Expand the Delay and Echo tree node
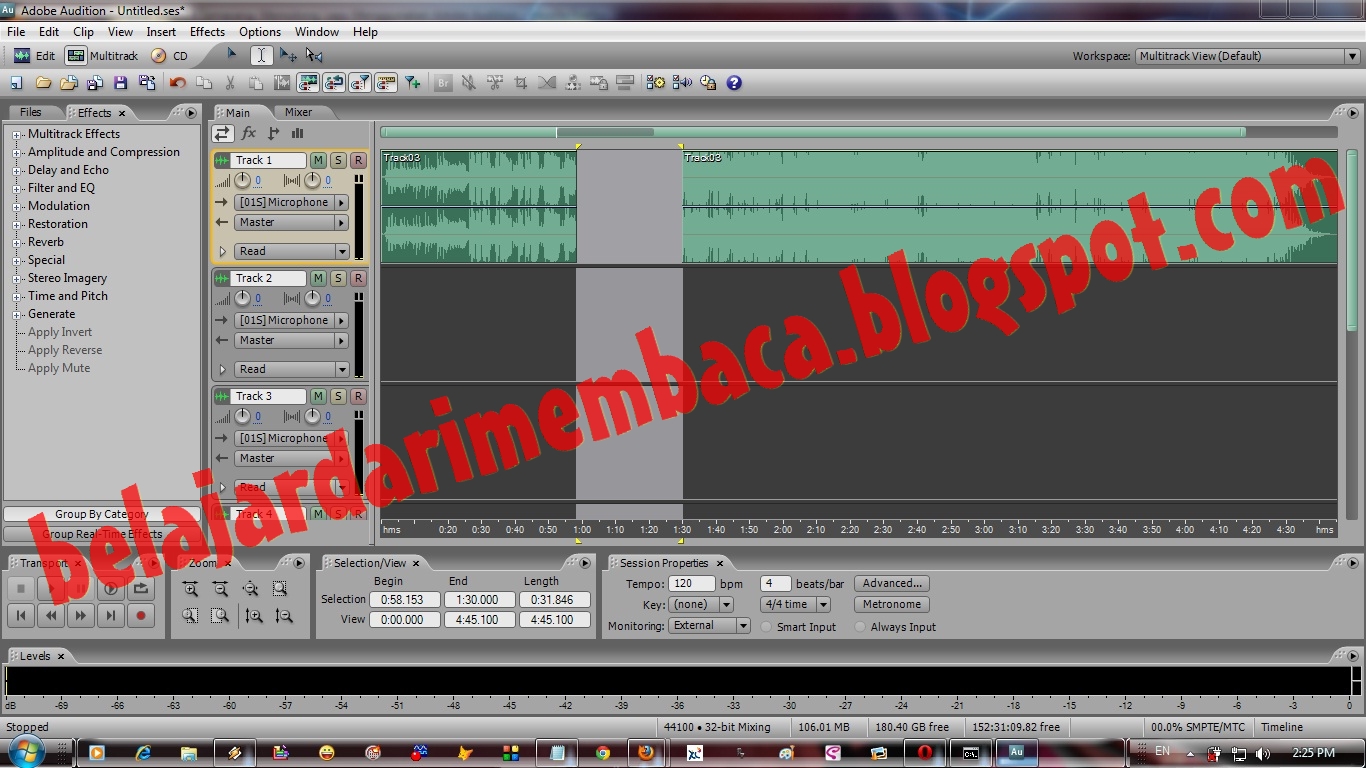 click(17, 170)
